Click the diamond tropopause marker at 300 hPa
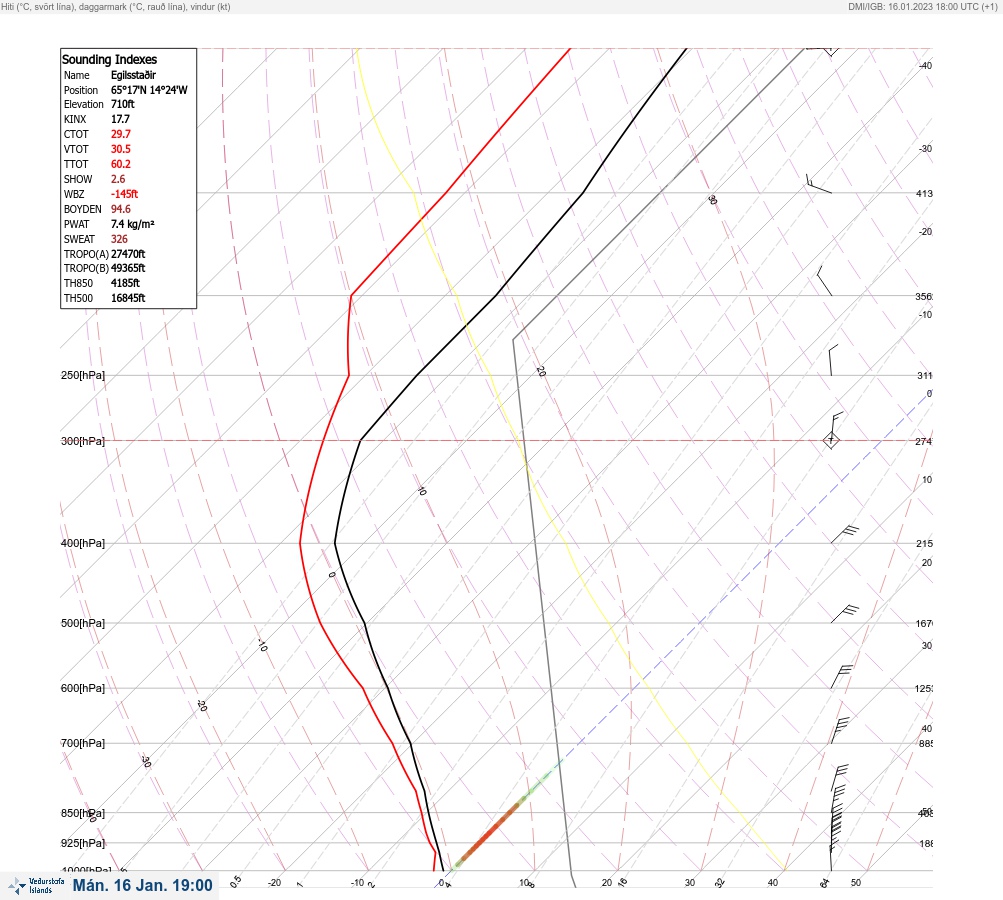1003x900 pixels. click(831, 440)
